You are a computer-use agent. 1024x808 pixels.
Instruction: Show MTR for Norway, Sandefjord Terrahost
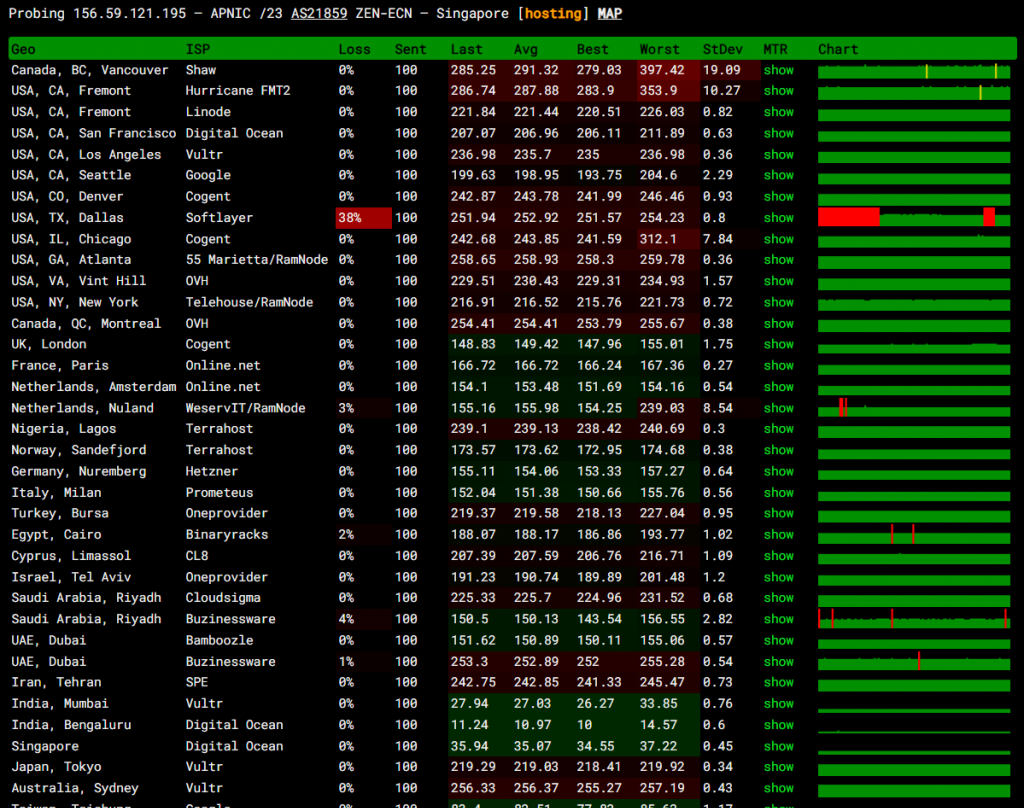click(778, 450)
